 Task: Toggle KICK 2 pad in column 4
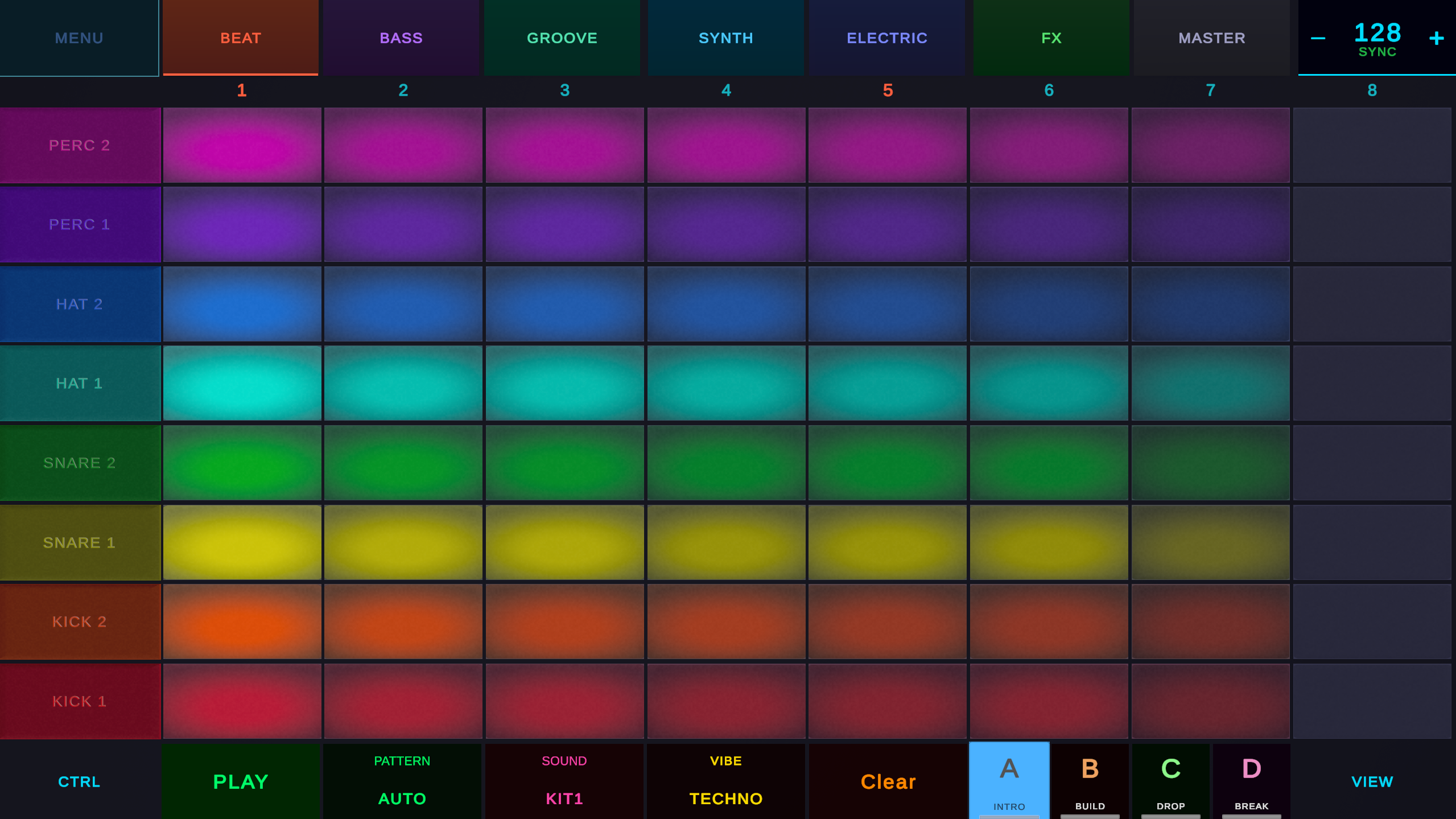(x=727, y=622)
